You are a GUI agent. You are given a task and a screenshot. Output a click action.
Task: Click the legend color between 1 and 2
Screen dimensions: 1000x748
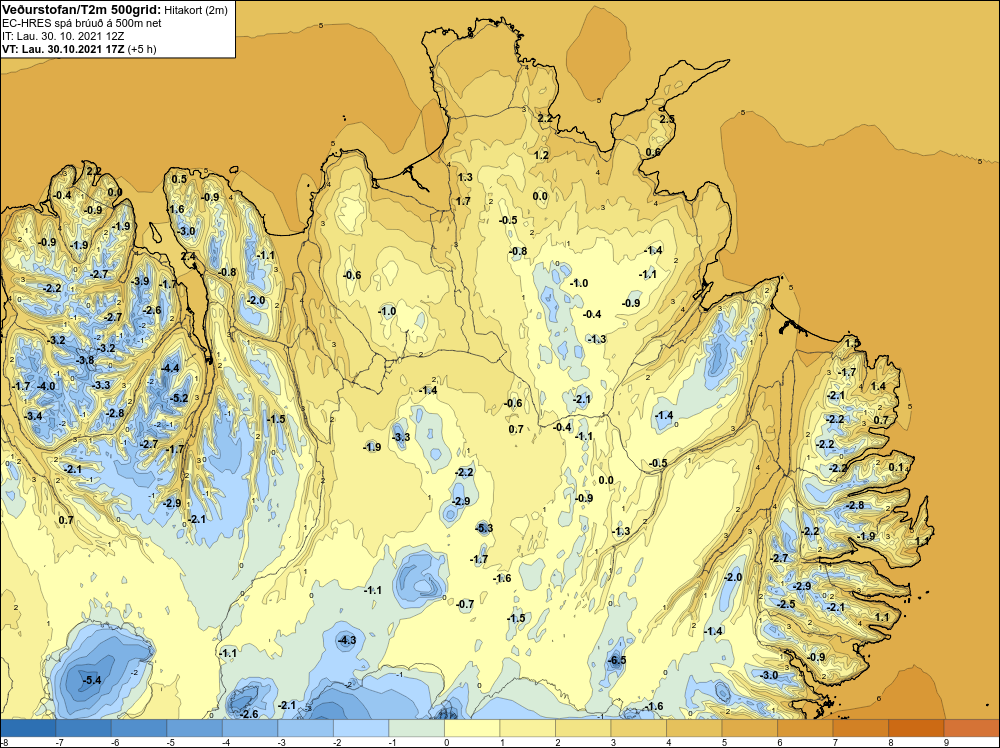click(527, 728)
